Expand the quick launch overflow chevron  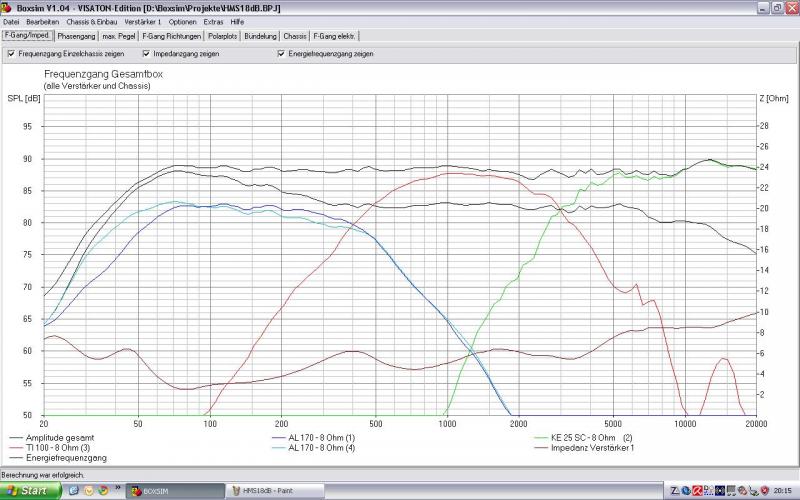pos(117,491)
